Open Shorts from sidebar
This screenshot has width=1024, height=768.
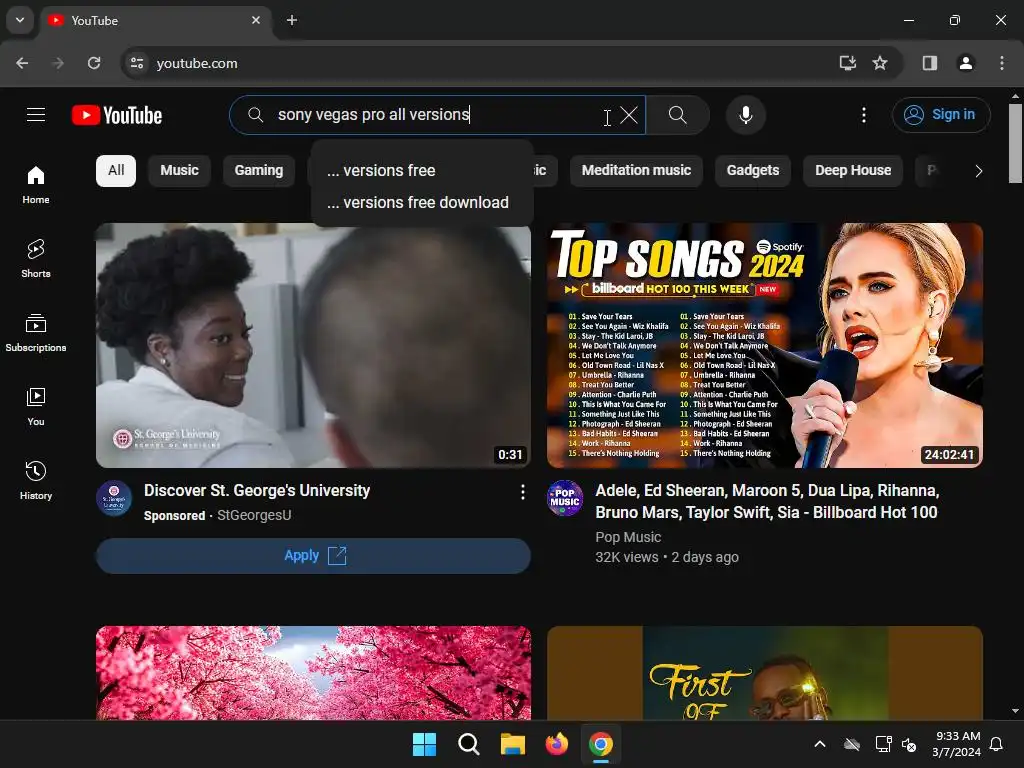coord(36,259)
